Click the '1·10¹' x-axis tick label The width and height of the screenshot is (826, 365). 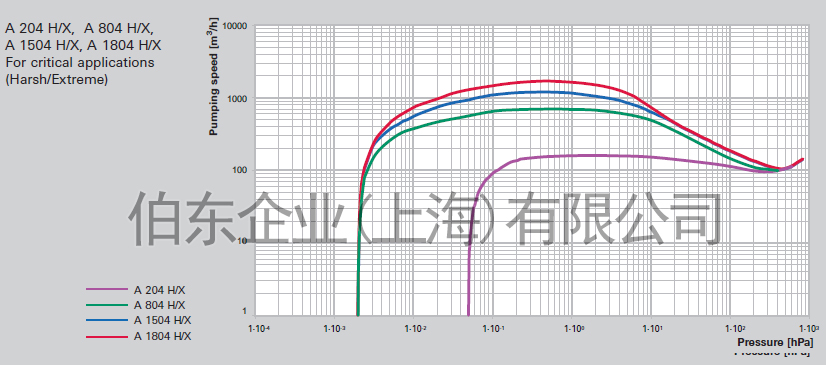[652, 328]
